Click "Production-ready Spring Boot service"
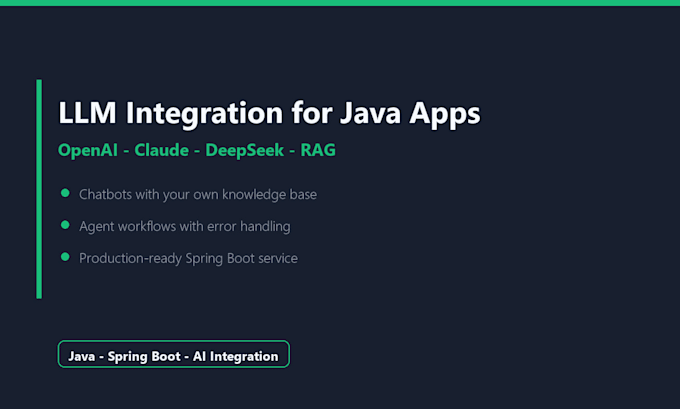680x409 pixels. click(188, 258)
